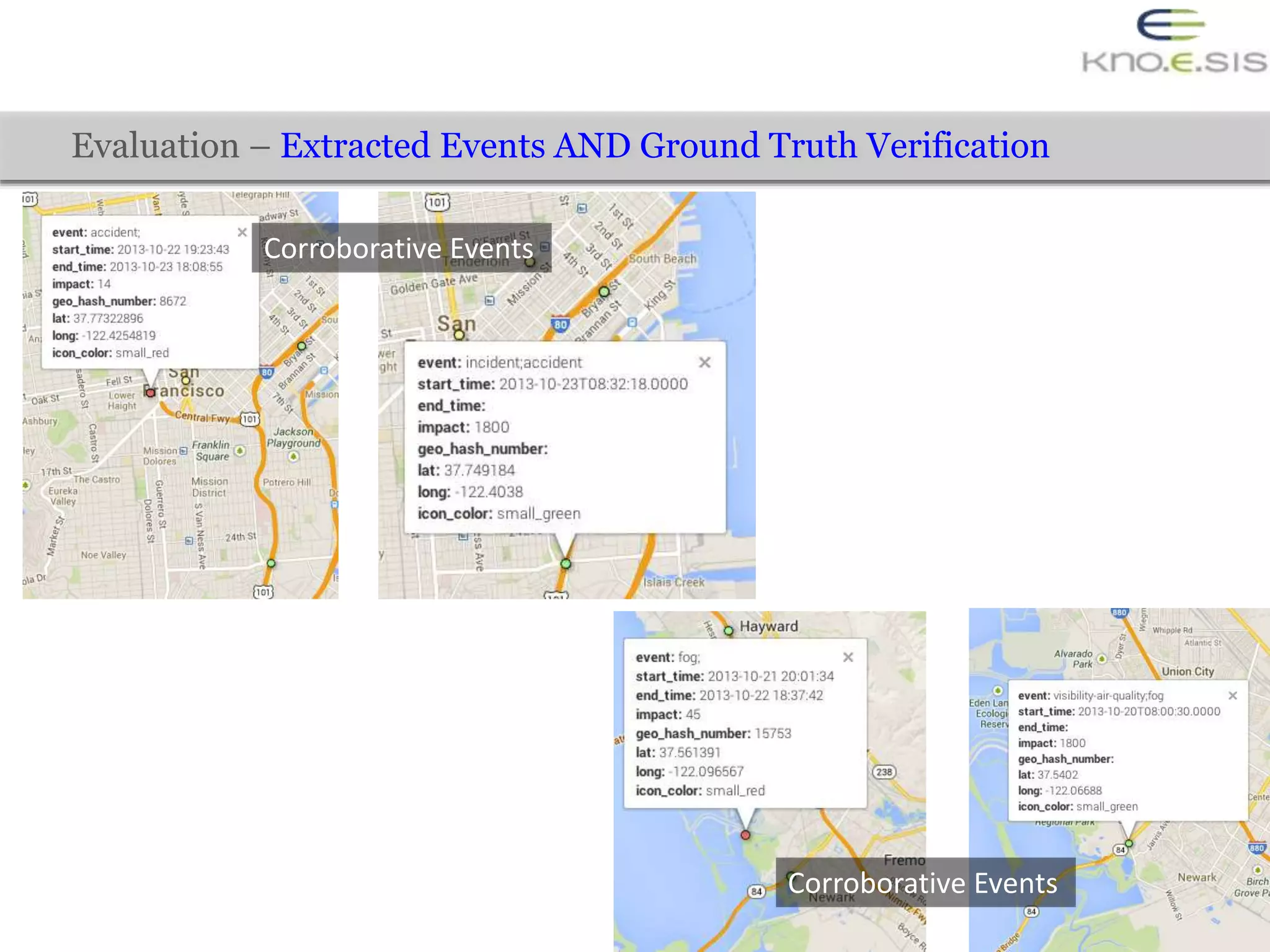Click South Beach map label
The height and width of the screenshot is (952, 1270).
click(x=663, y=258)
